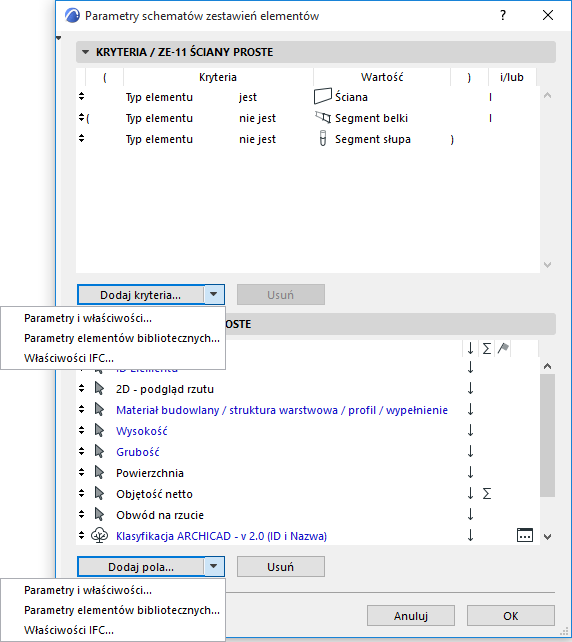Click the fields list scroll up arrow
The height and width of the screenshot is (642, 572).
coord(547,366)
